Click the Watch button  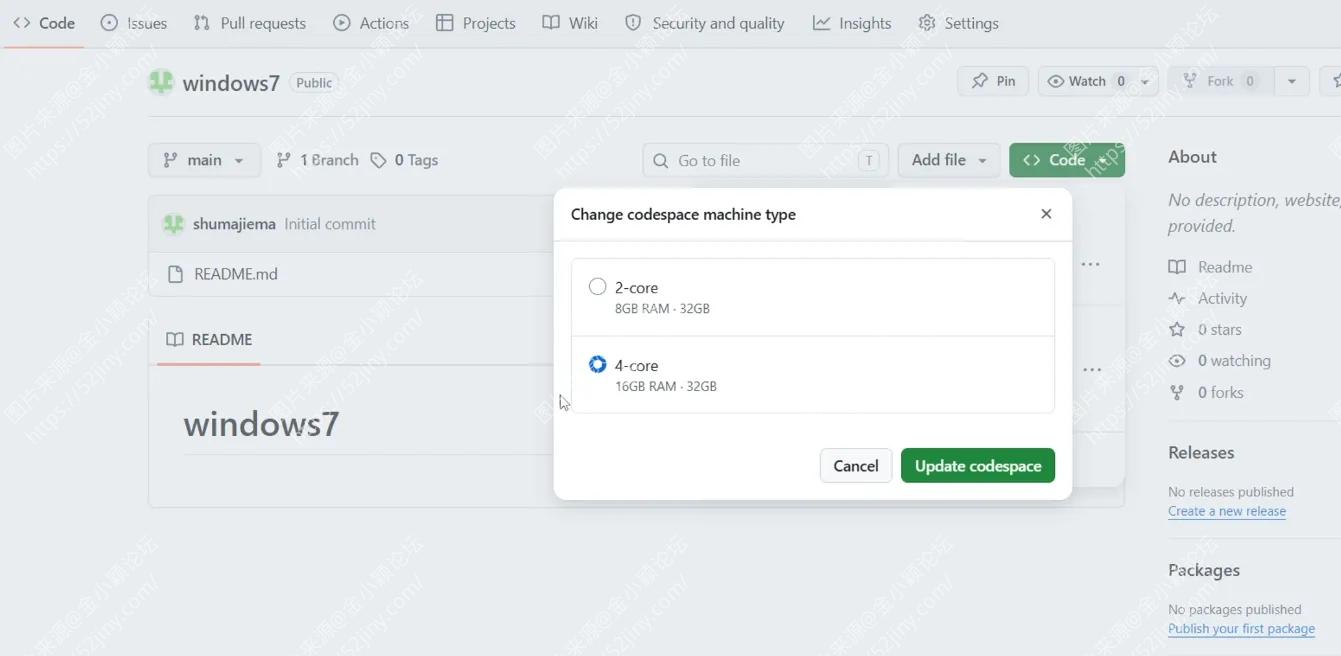tap(1086, 81)
